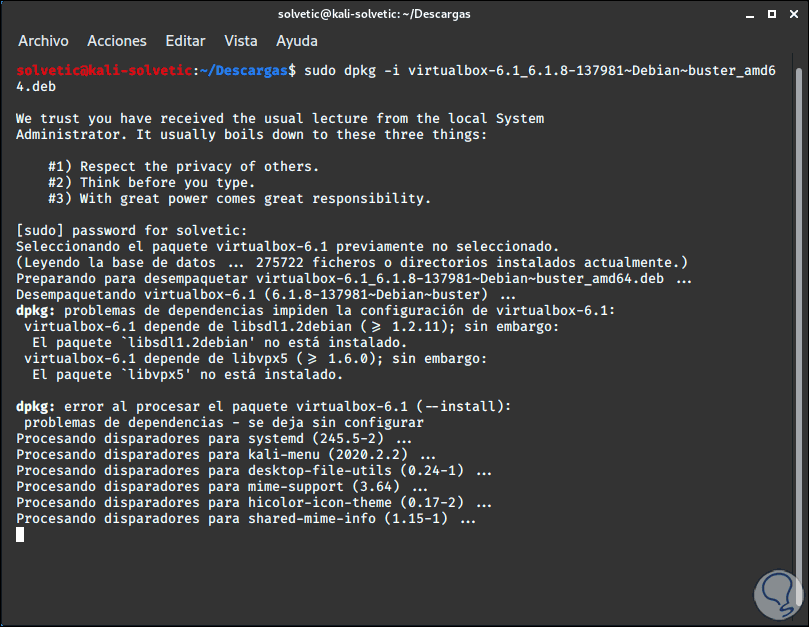Open the Archivo menu
Screen dimensions: 809x627
click(43, 41)
